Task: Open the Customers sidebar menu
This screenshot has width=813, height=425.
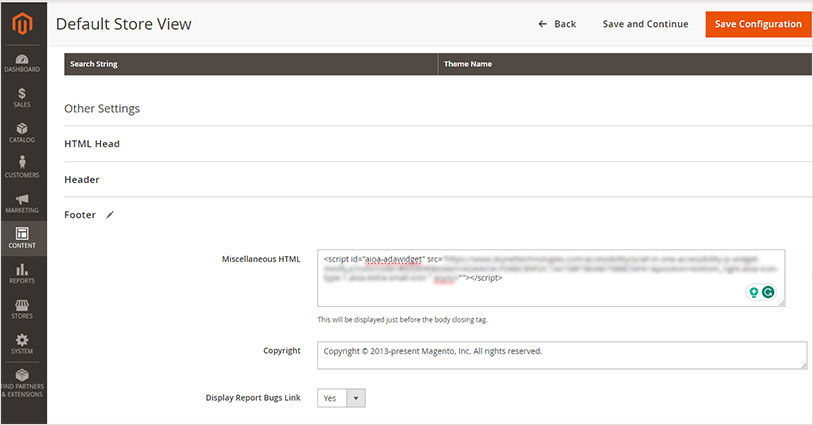Action: (22, 168)
